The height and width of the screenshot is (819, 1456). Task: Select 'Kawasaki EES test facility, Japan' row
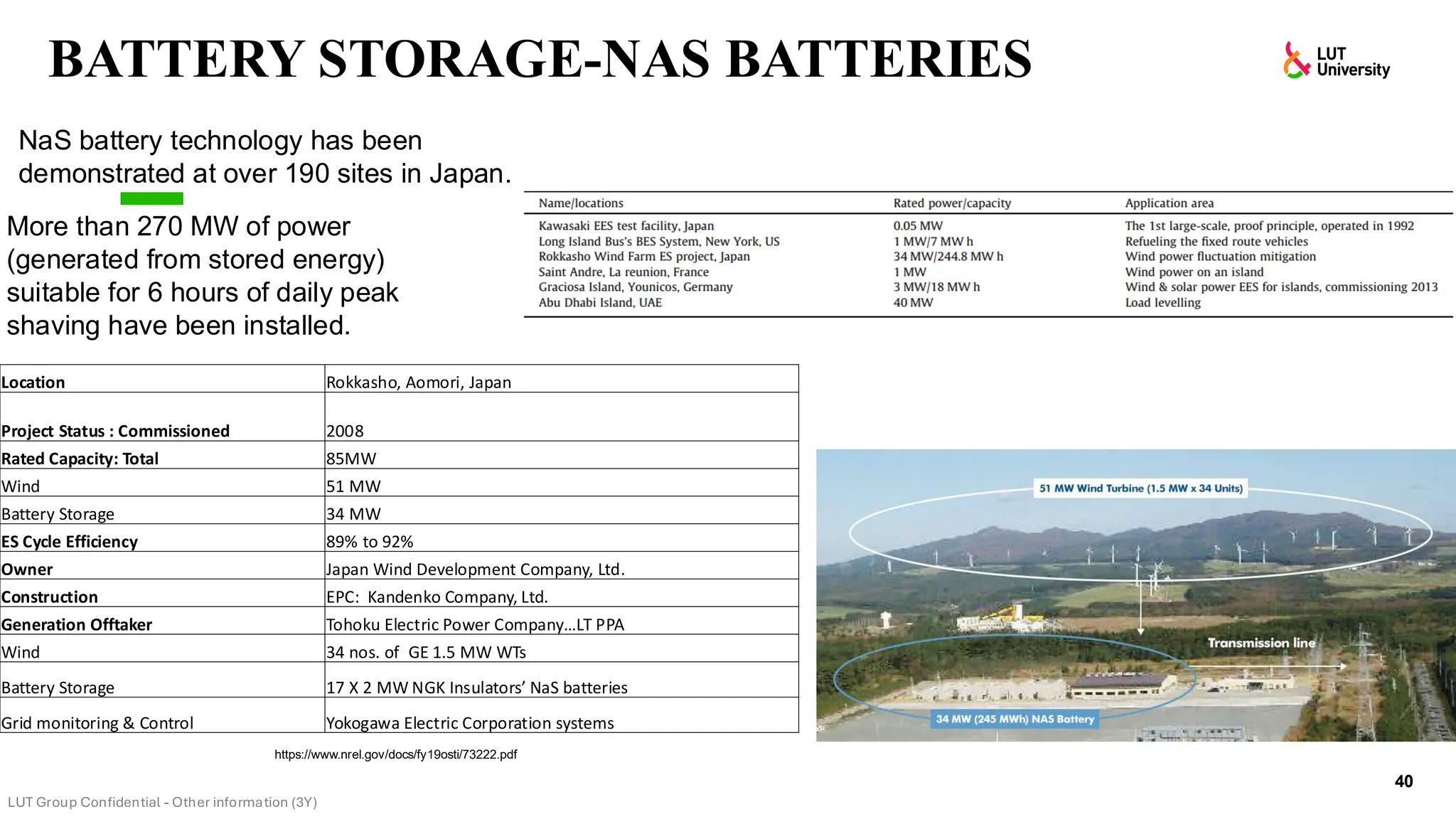[988, 226]
